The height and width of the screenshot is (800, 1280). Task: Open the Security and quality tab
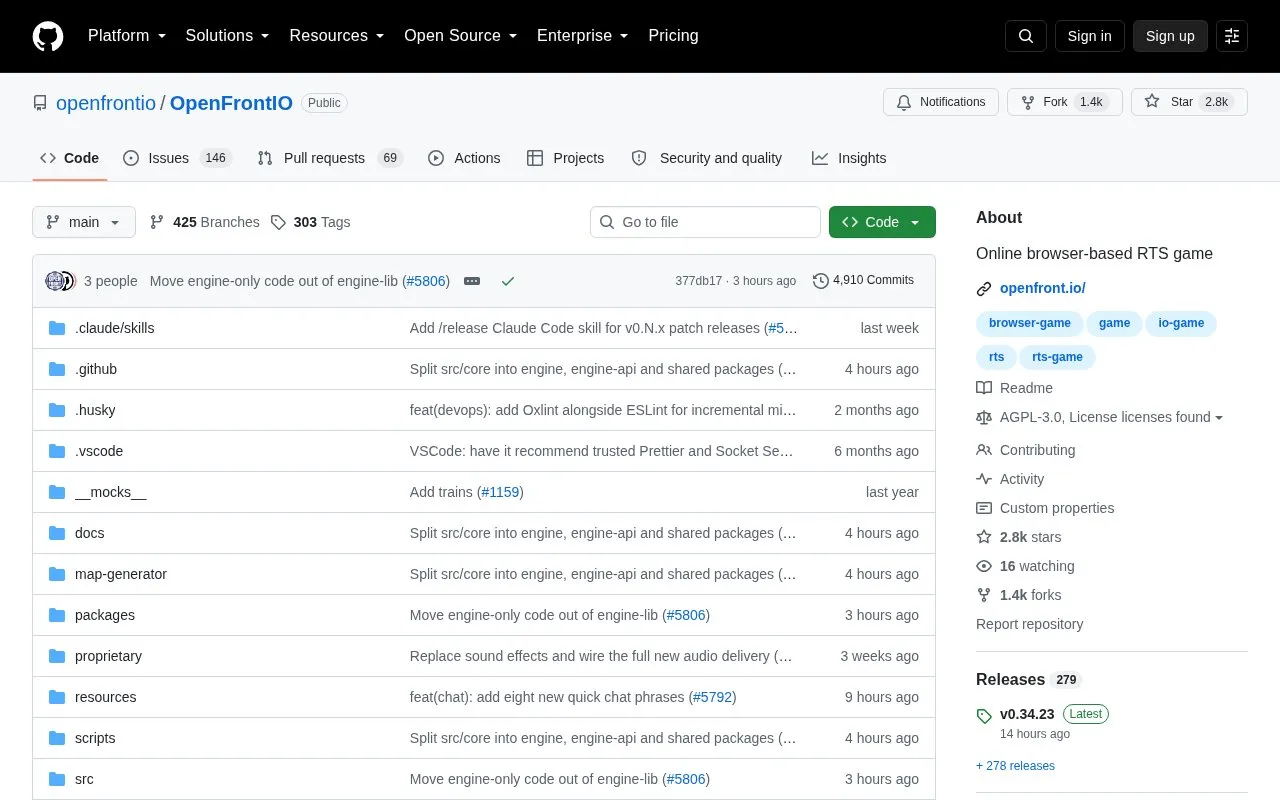pyautogui.click(x=707, y=158)
